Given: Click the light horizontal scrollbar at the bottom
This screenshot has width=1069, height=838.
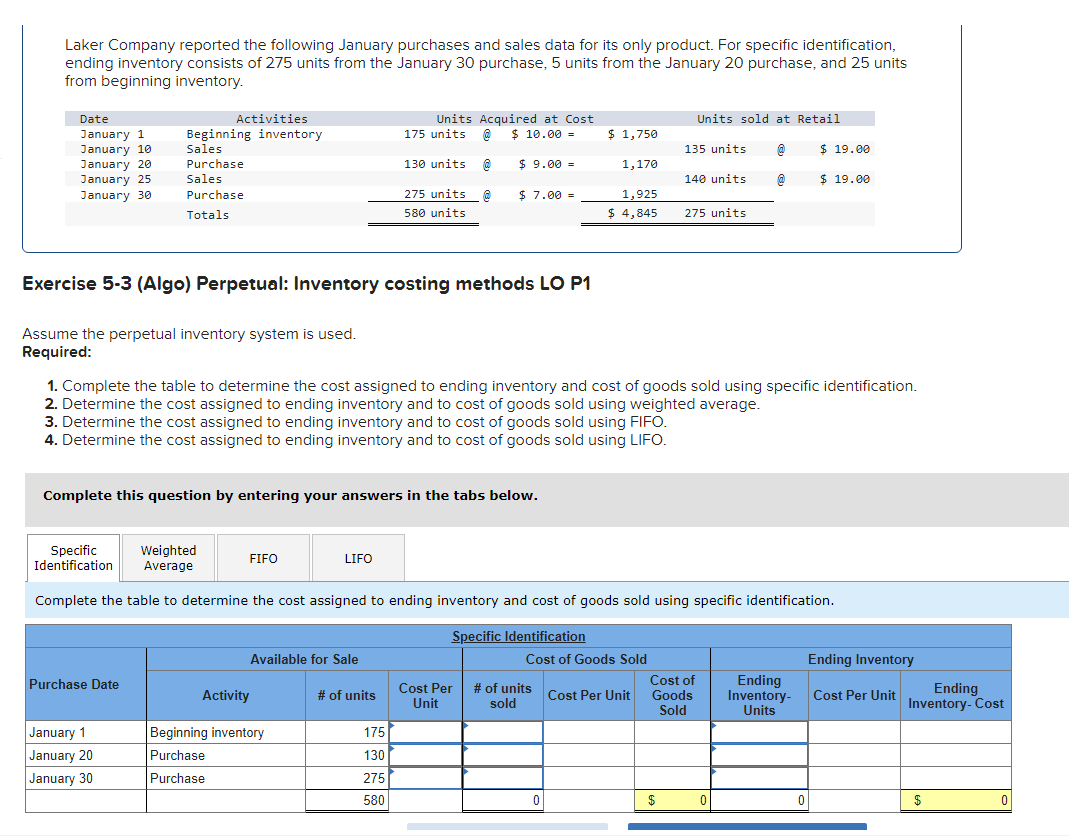Looking at the screenshot, I should [507, 824].
